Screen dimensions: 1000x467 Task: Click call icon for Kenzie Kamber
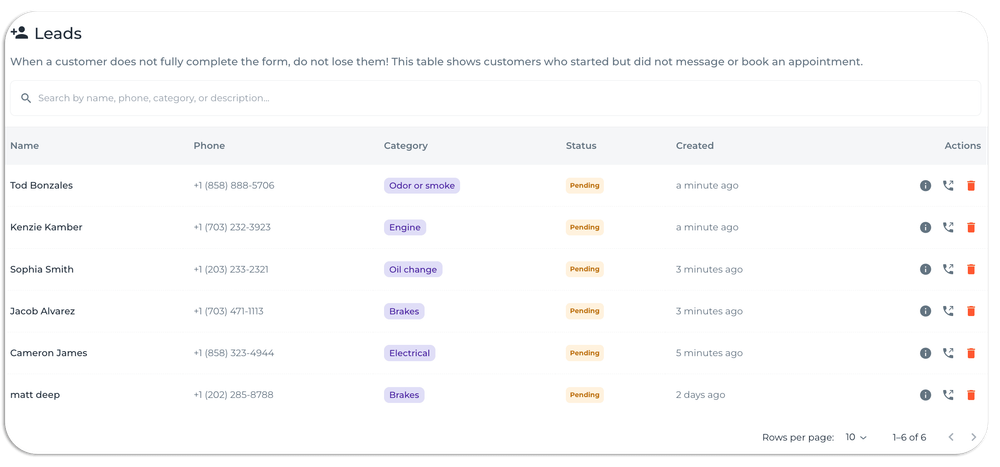[948, 228]
